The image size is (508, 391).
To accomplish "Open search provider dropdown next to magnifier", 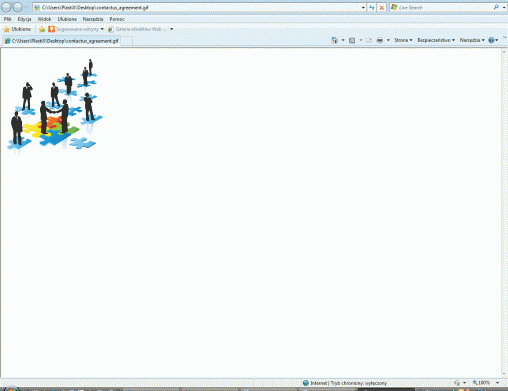I will coord(504,7).
